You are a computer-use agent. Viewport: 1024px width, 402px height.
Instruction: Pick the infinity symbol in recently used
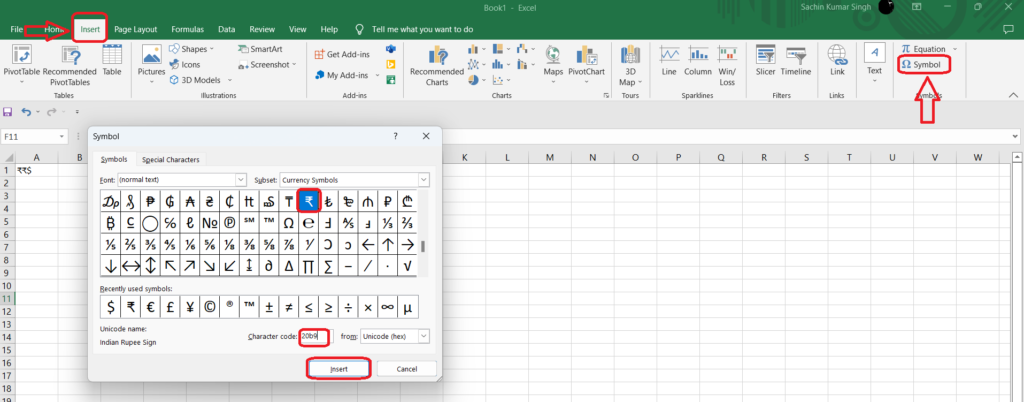(387, 307)
